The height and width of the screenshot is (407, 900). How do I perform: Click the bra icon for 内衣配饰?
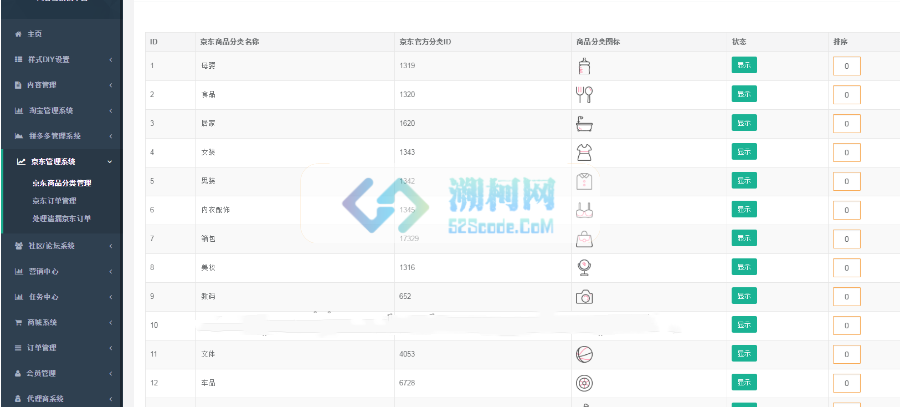click(x=584, y=210)
